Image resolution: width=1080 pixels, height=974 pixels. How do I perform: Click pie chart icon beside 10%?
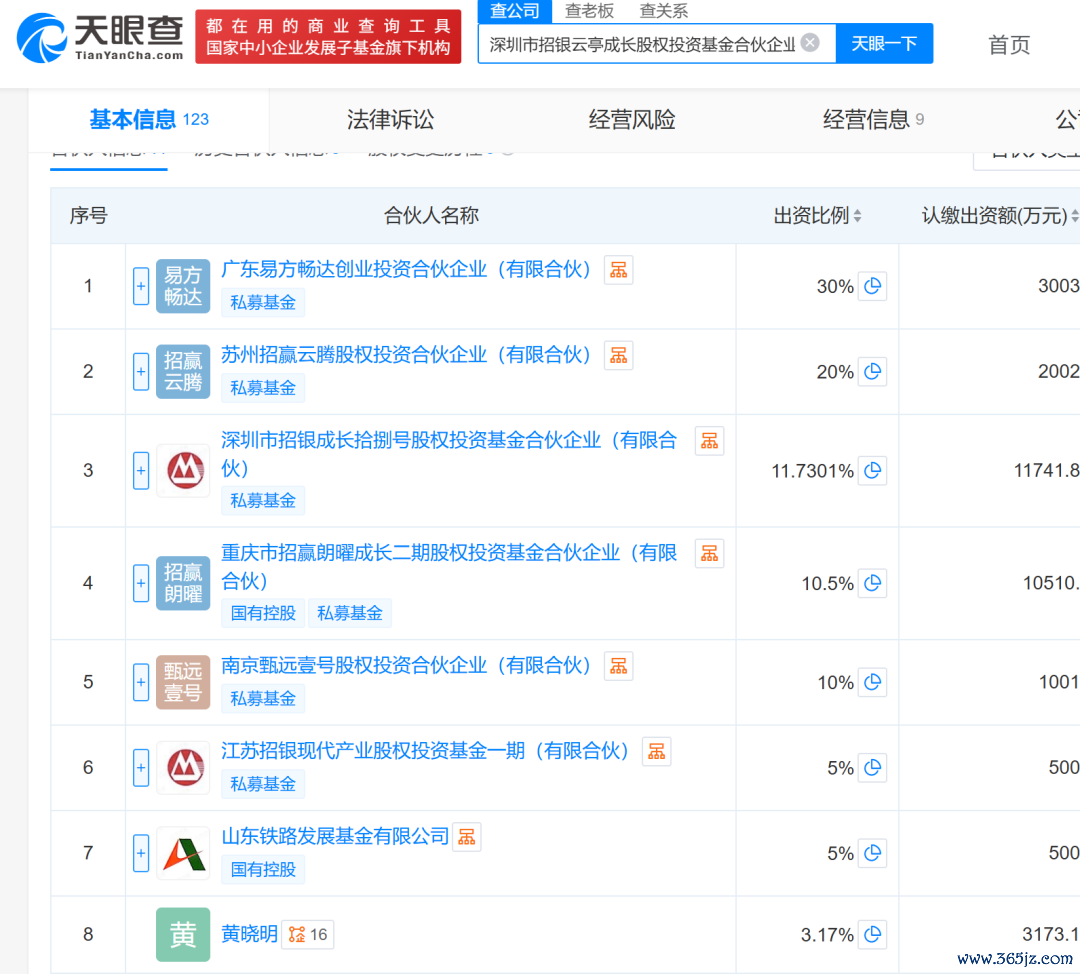point(872,682)
